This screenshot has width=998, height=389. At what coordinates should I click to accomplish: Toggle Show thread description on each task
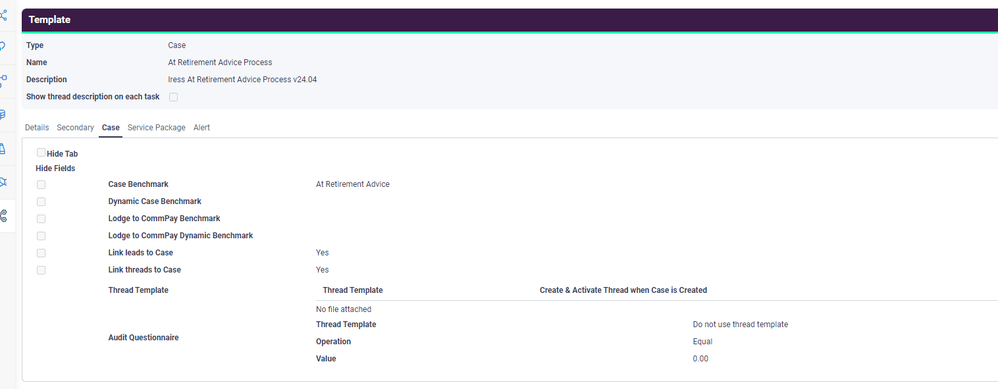coord(174,97)
